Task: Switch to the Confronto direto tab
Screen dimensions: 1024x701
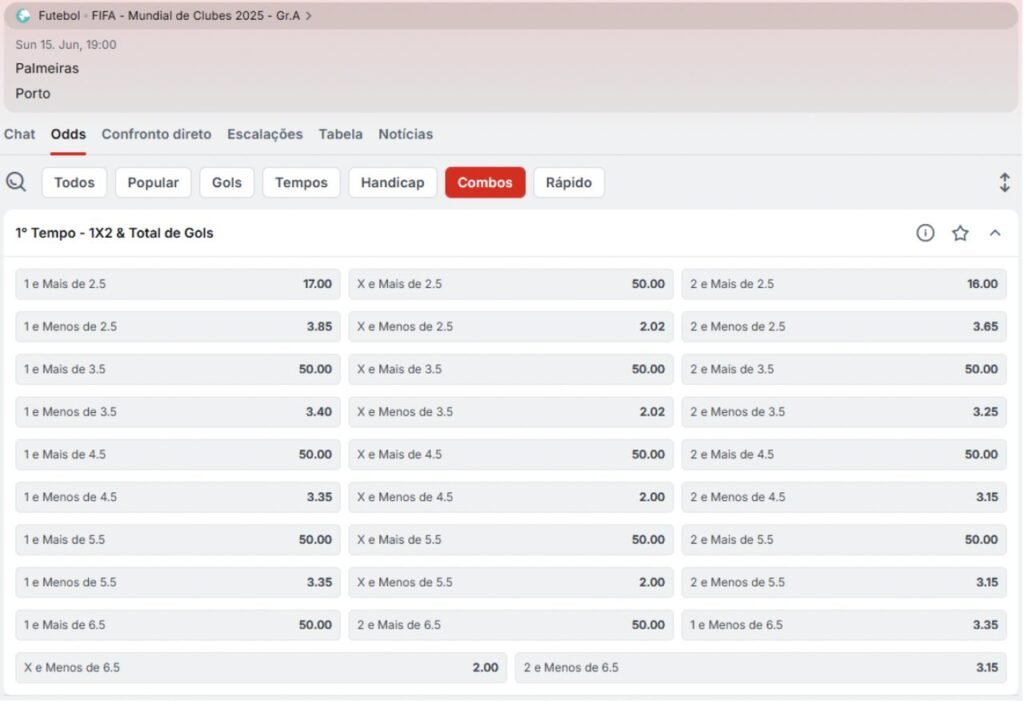Action: (x=156, y=134)
